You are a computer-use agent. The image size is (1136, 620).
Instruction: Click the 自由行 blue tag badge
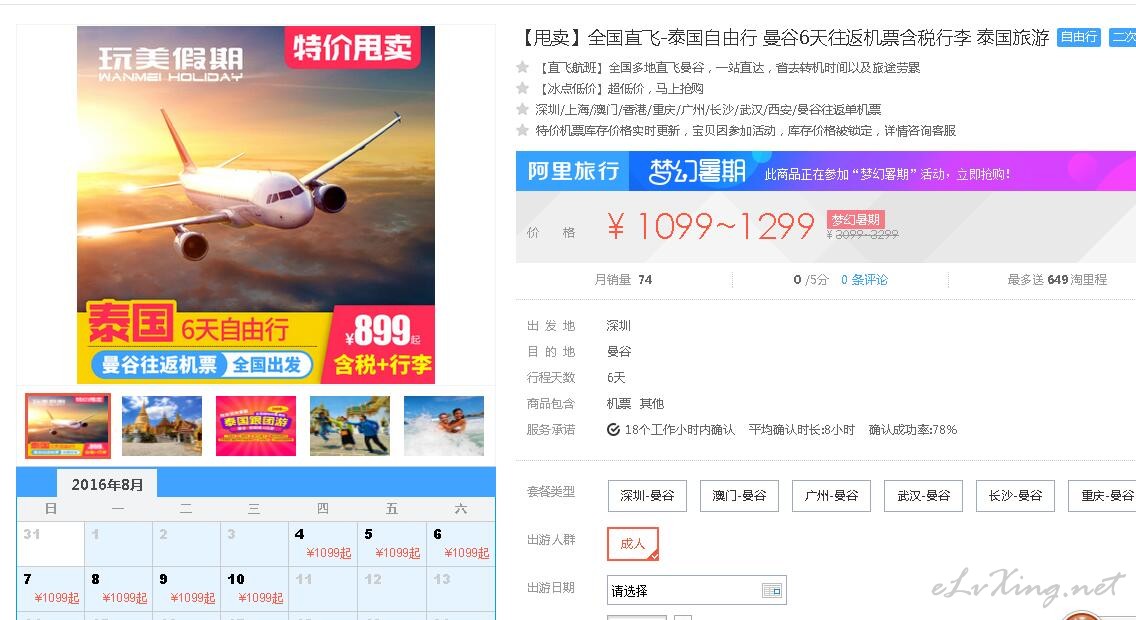point(1079,37)
